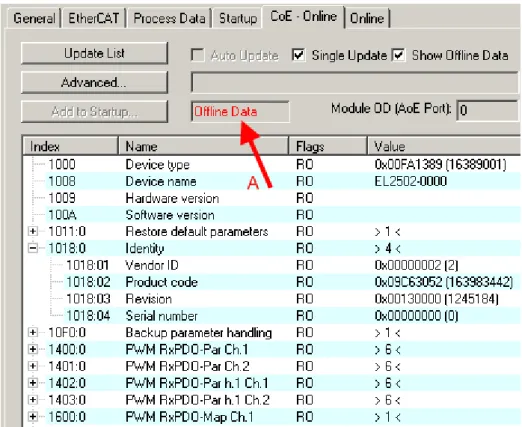Enable the Auto Update checkbox

(197, 55)
